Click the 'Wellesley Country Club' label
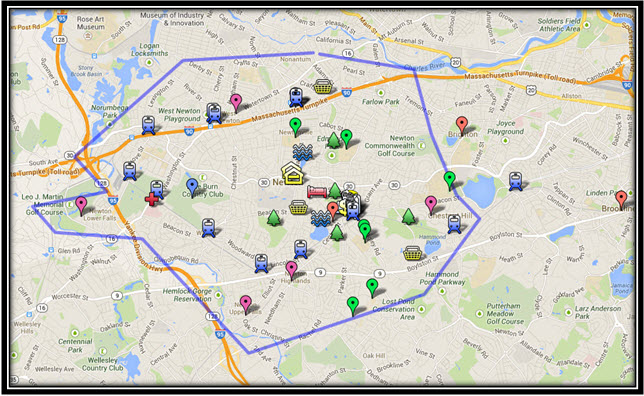This screenshot has width=644, height=396. click(x=102, y=364)
